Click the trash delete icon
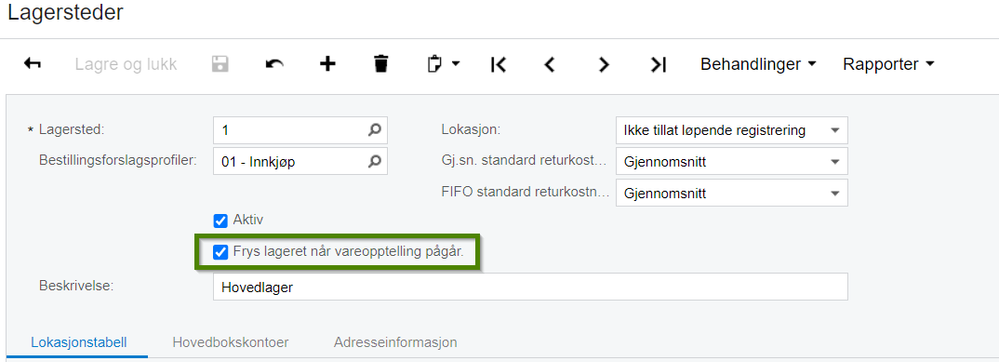The image size is (999, 362). click(x=381, y=64)
